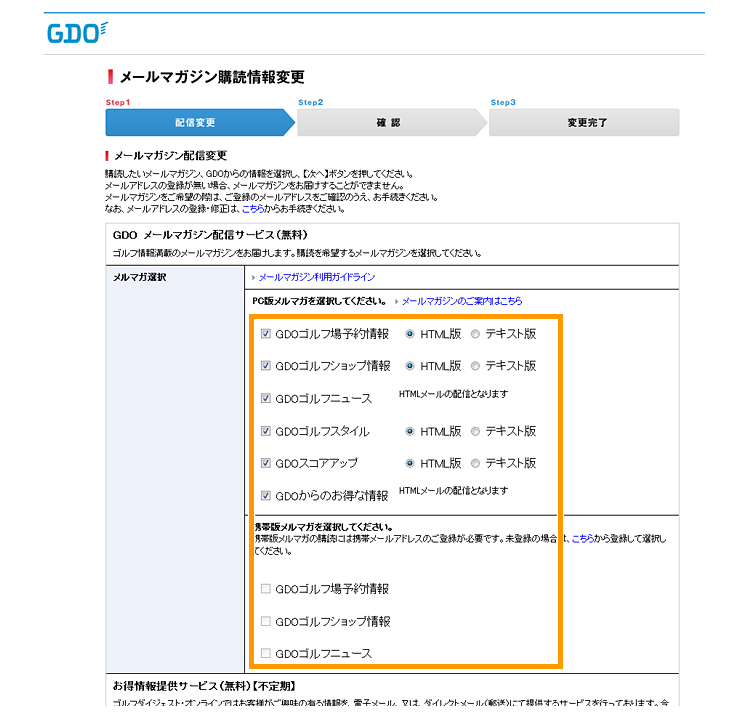
Task: Click HTMLメールの配信となります note beside GDOからのお得な情報
Action: pos(453,491)
